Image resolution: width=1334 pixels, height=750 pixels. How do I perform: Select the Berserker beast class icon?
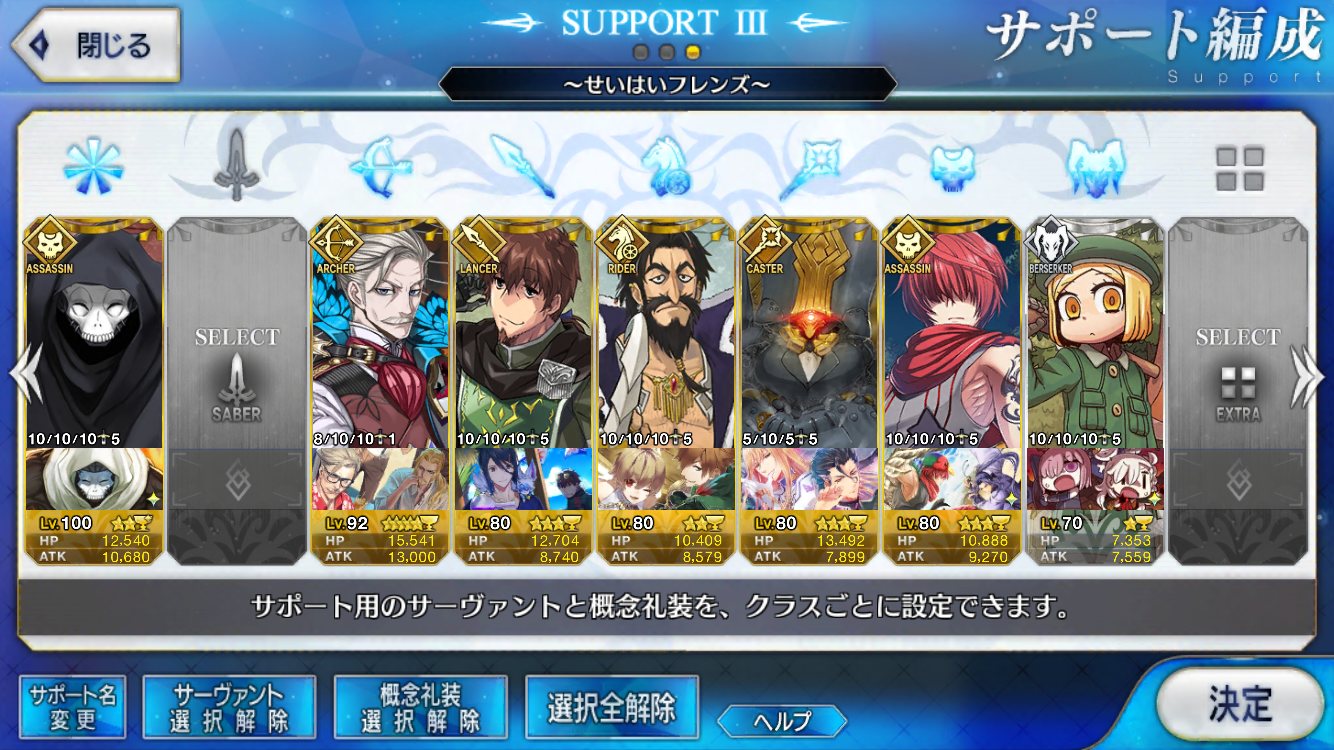click(1095, 166)
